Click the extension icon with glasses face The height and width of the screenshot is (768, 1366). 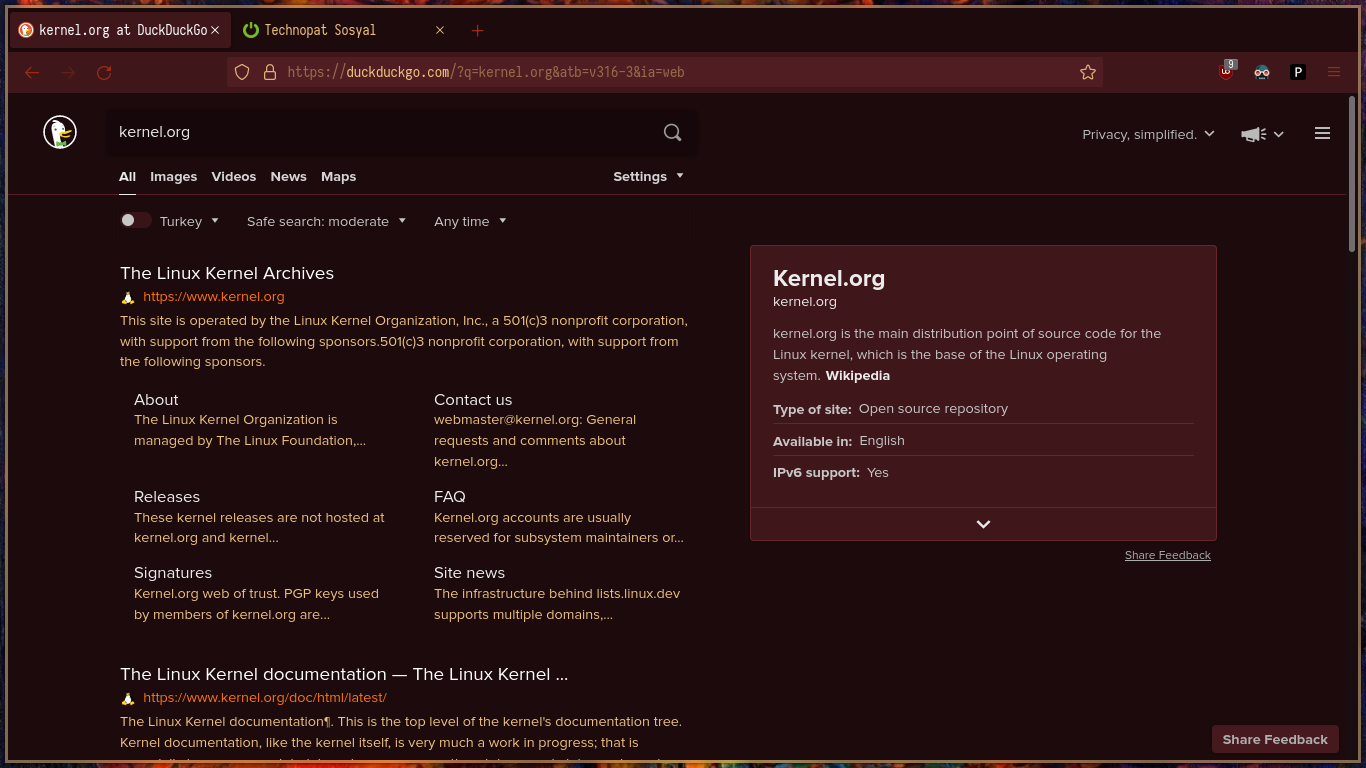click(1262, 72)
